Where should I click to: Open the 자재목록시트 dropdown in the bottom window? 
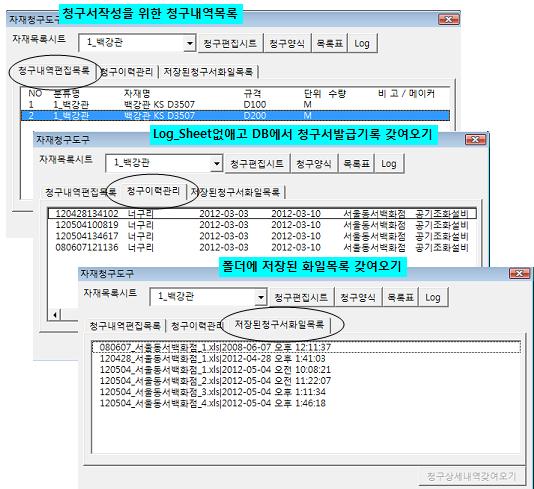(261, 297)
